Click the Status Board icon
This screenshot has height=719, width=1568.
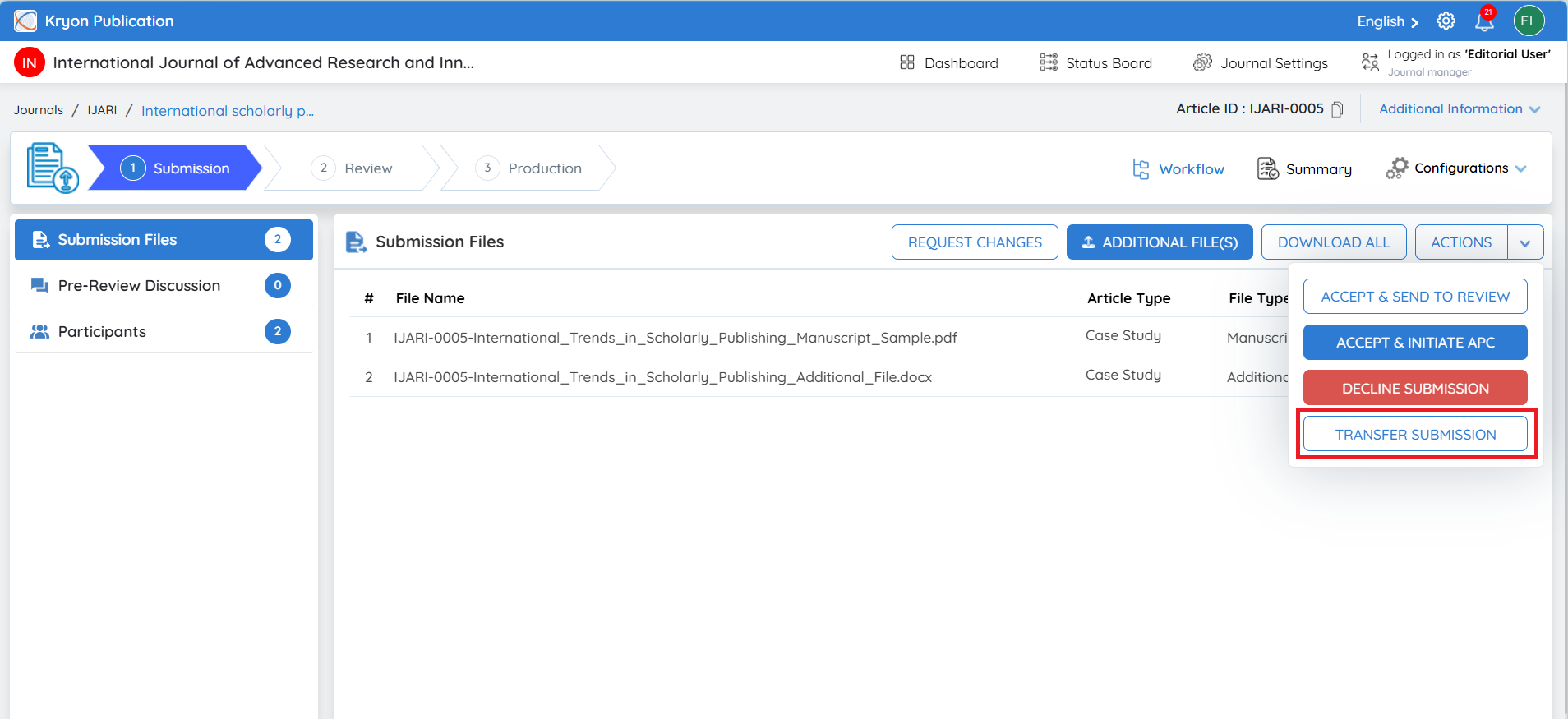point(1049,62)
